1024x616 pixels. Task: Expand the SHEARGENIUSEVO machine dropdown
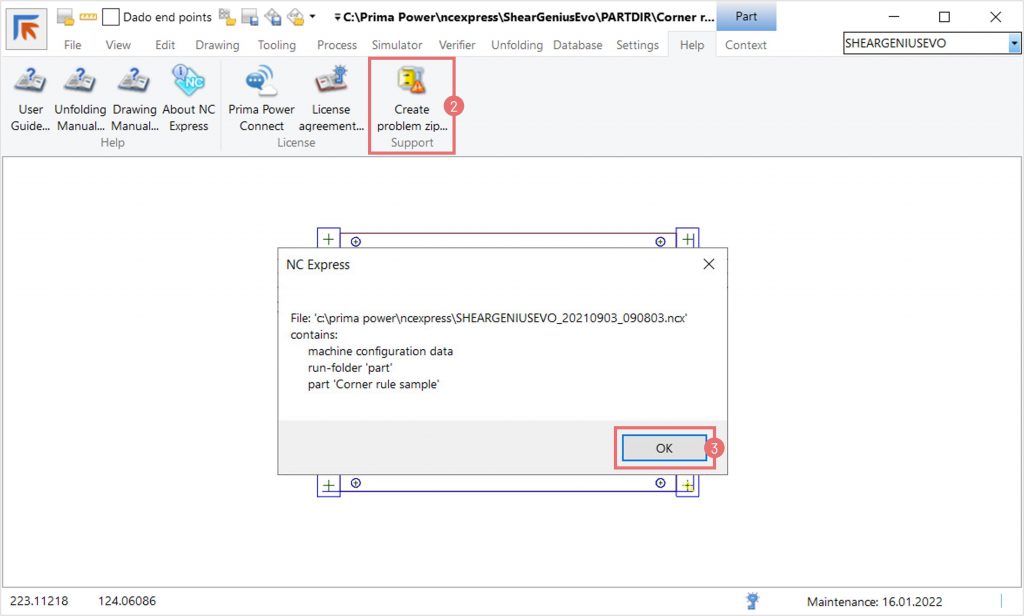tap(1014, 44)
